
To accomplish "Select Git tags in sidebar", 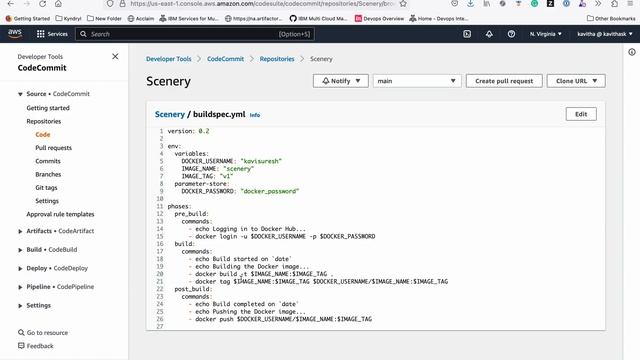I will [x=46, y=187].
